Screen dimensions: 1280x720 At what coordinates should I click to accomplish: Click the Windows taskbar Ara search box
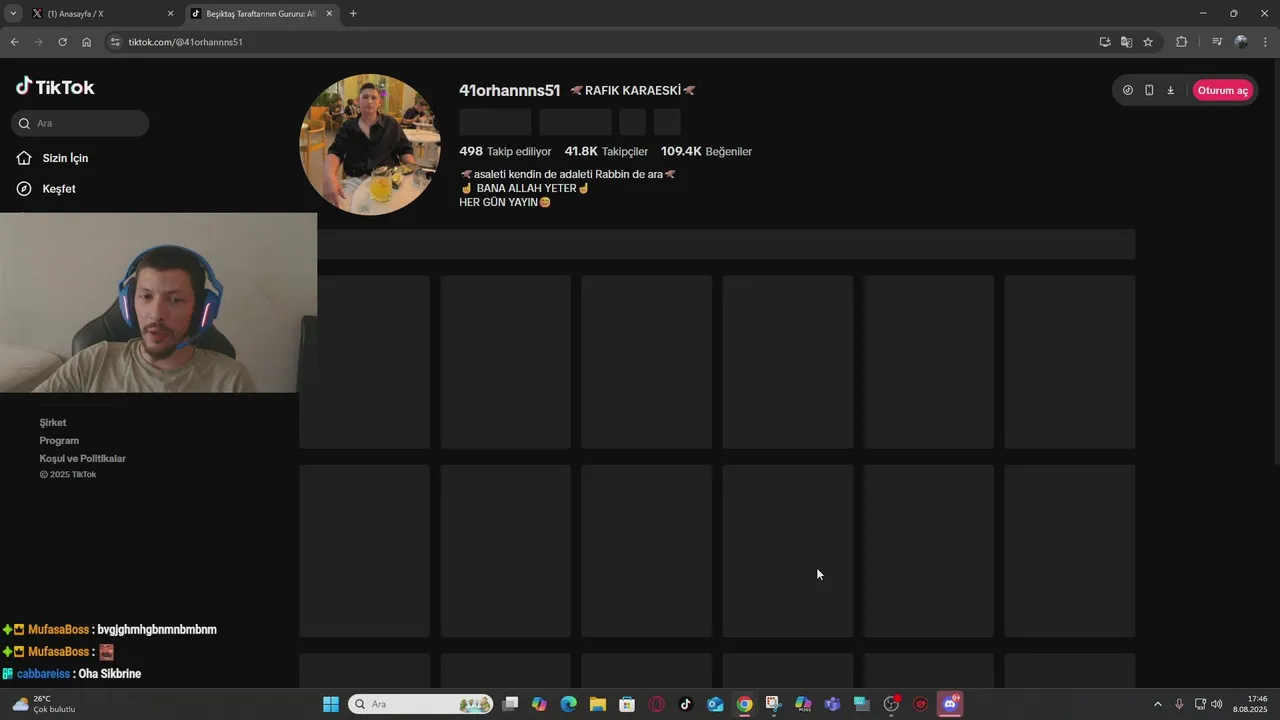[421, 704]
